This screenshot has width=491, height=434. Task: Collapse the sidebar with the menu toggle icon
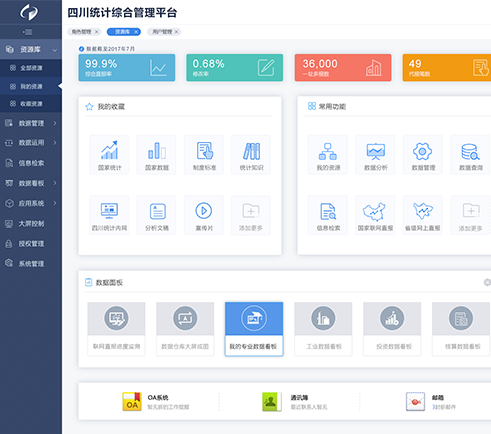tap(27, 32)
